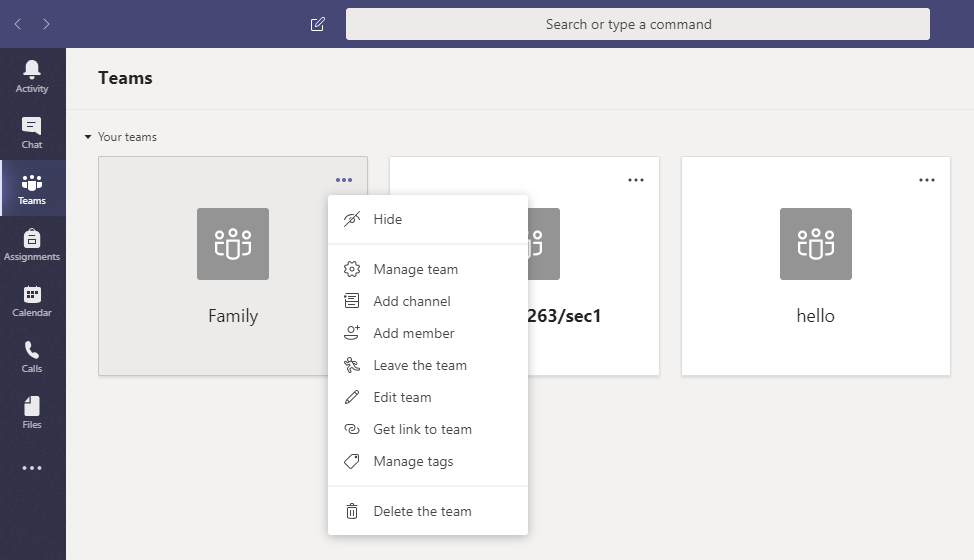Select Get link to team
The width and height of the screenshot is (974, 560).
click(422, 429)
